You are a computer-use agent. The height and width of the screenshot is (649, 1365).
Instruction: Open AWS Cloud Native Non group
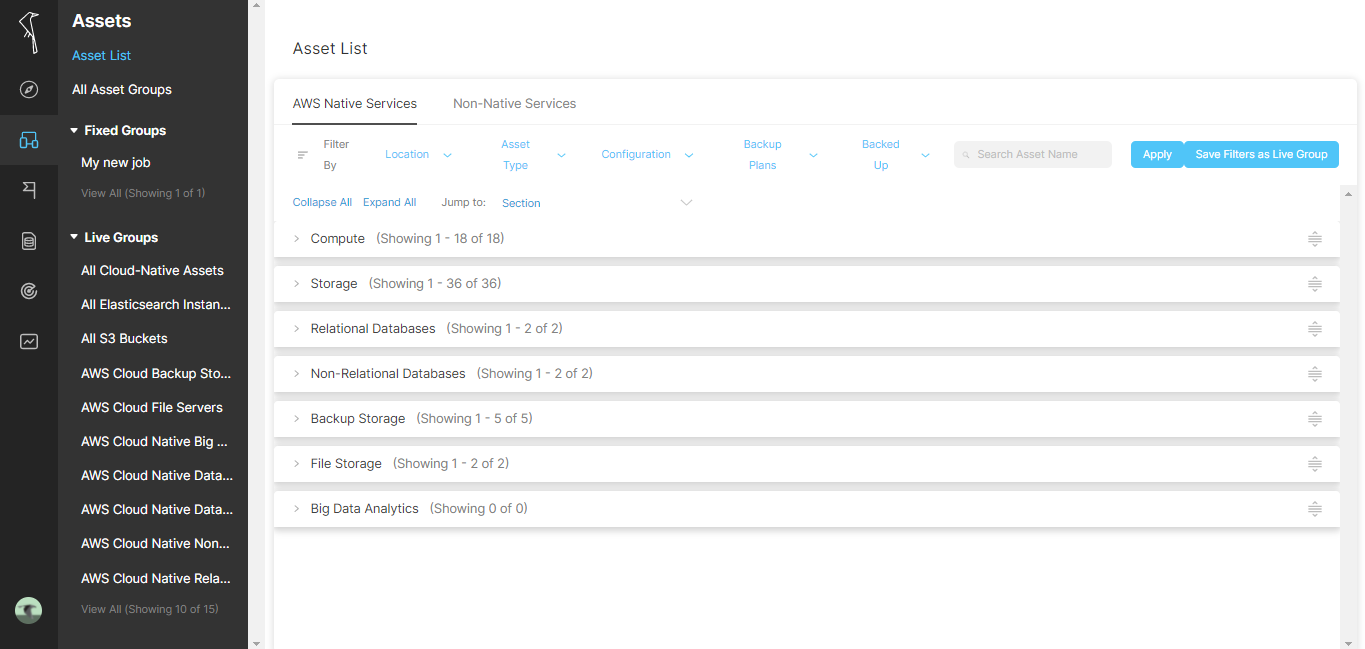coord(155,544)
